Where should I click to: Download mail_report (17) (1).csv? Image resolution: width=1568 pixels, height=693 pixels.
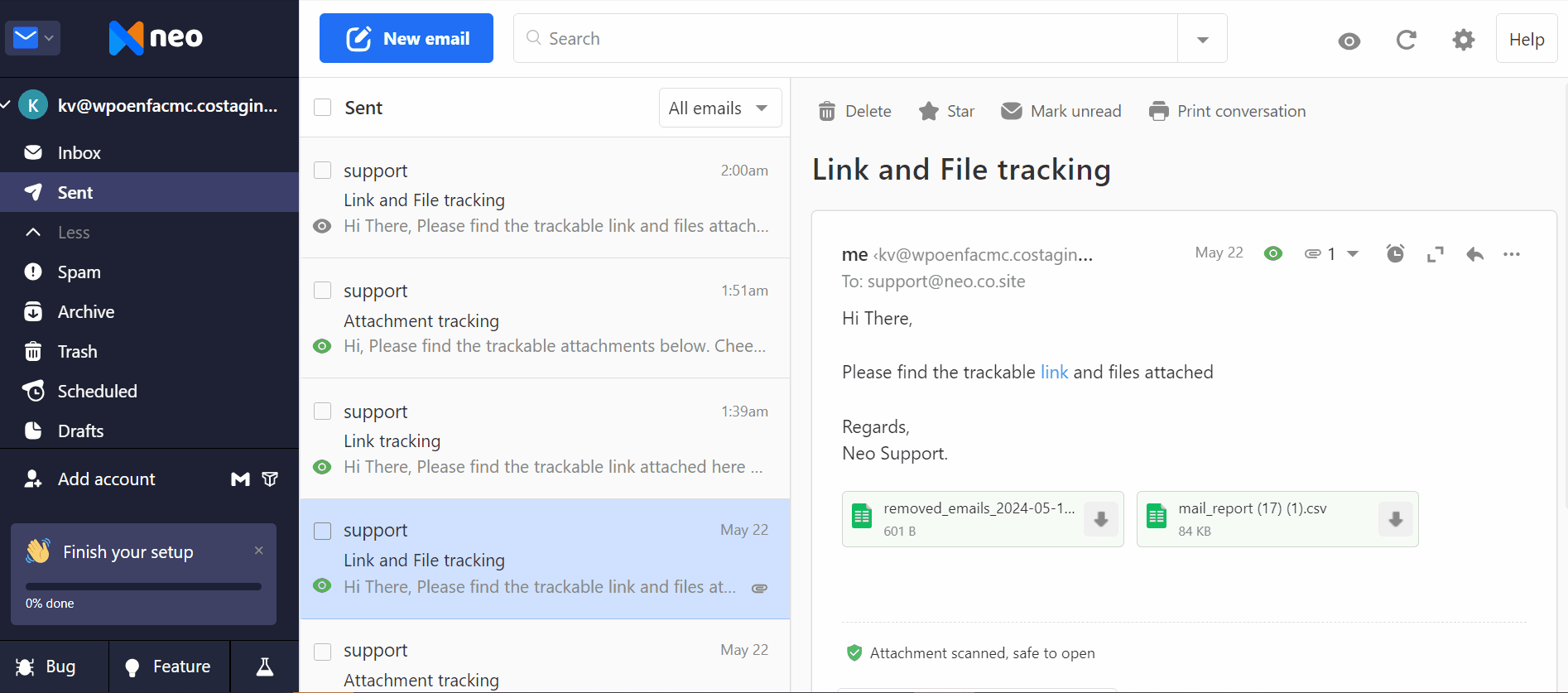1396,519
